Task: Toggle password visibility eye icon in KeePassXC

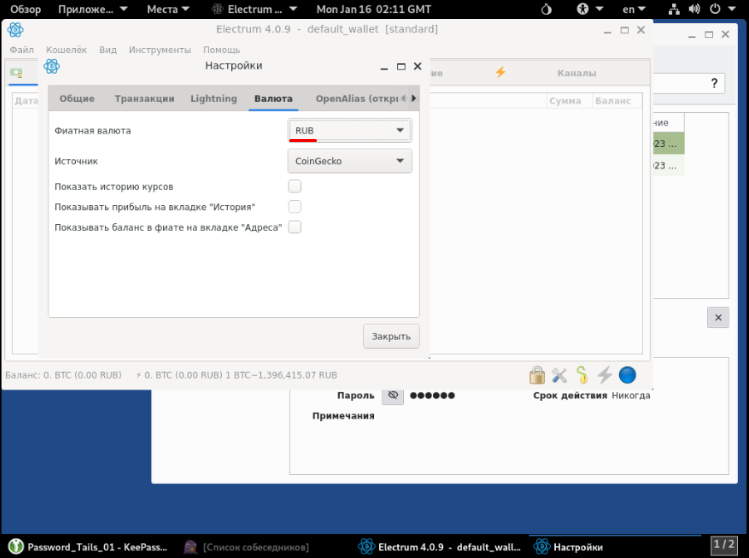Action: click(393, 395)
